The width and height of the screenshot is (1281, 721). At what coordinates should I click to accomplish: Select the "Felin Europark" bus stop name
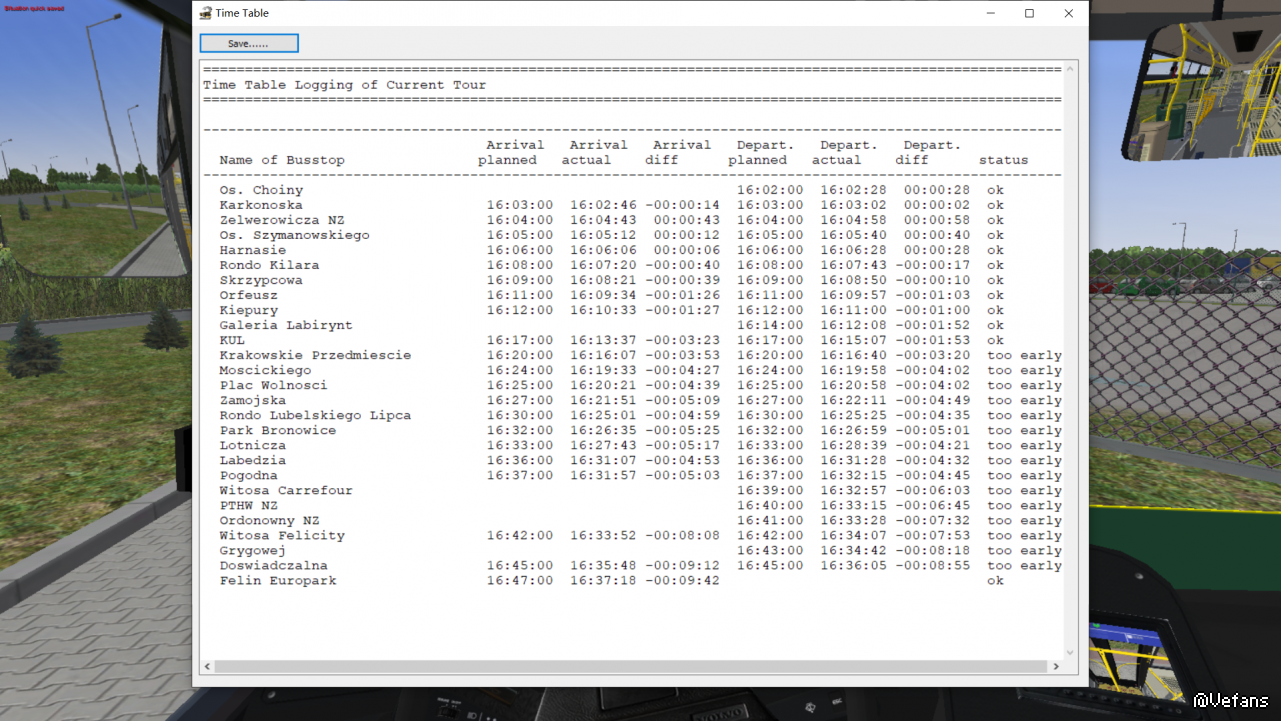click(278, 580)
